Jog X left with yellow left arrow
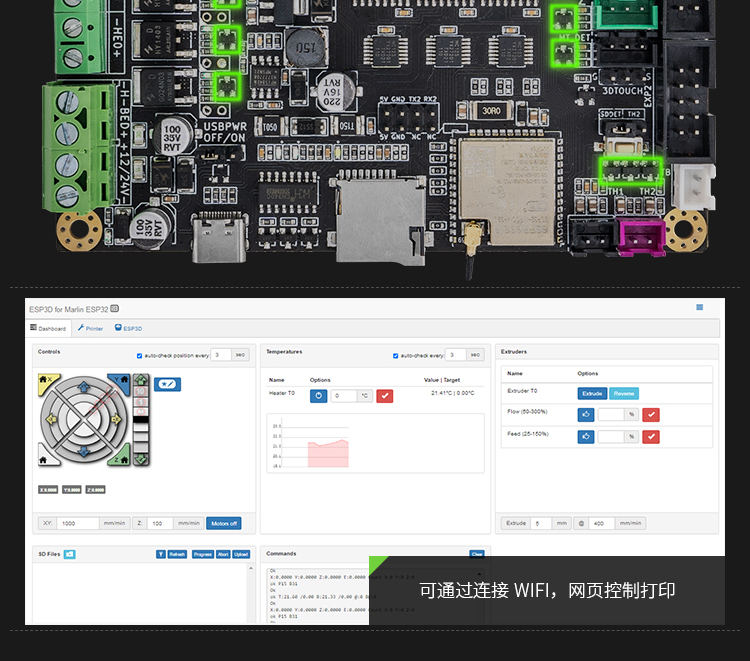Viewport: 750px width, 661px height. click(51, 419)
